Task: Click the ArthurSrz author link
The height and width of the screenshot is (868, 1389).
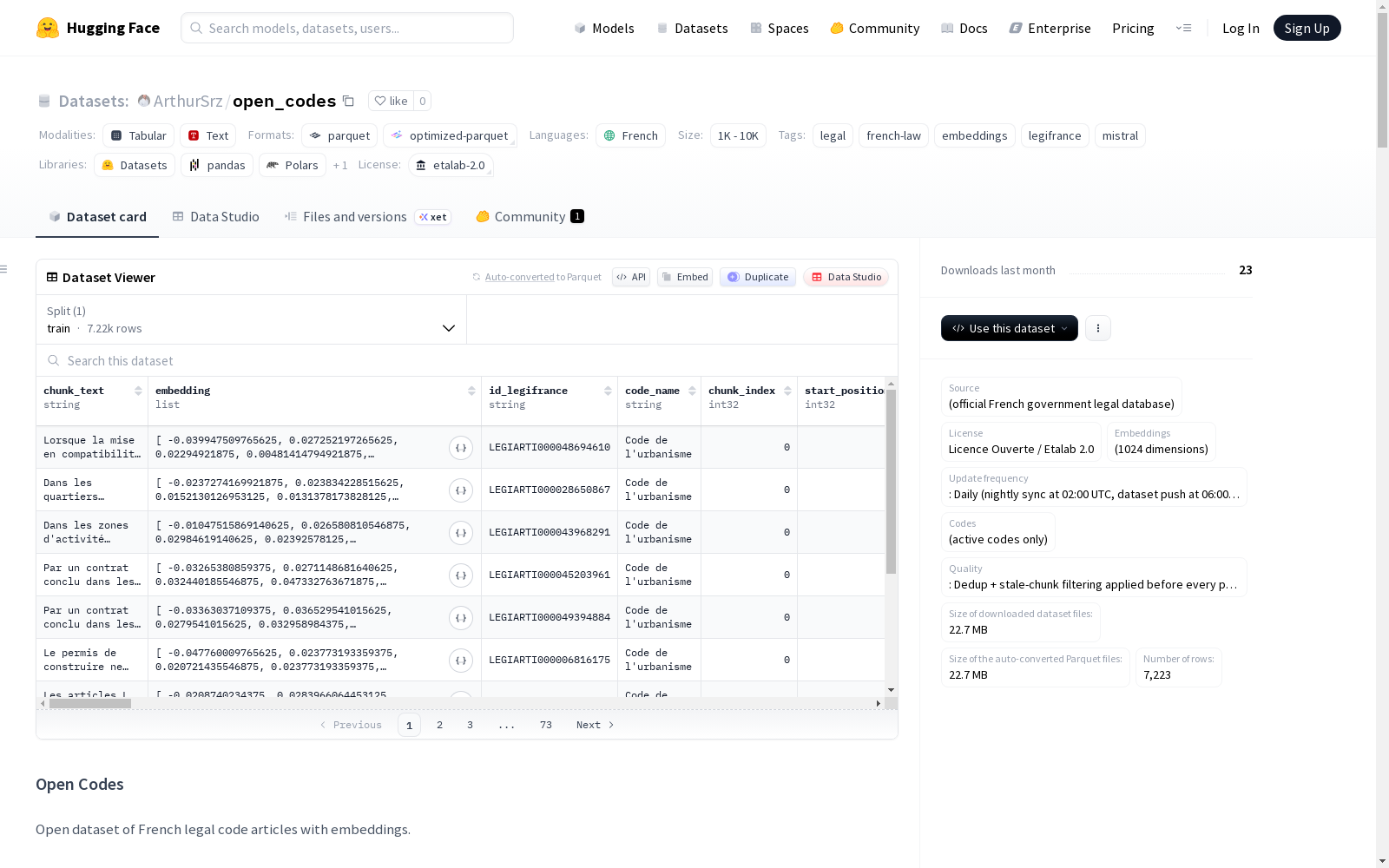Action: point(188,101)
